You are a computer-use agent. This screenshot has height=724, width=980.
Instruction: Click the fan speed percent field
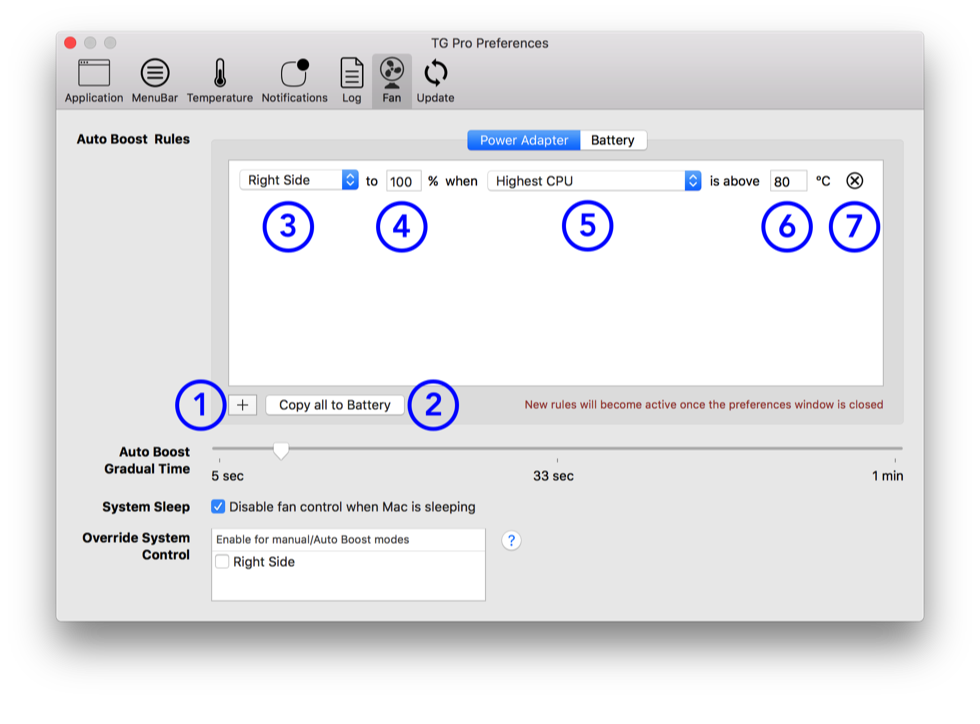tap(403, 181)
